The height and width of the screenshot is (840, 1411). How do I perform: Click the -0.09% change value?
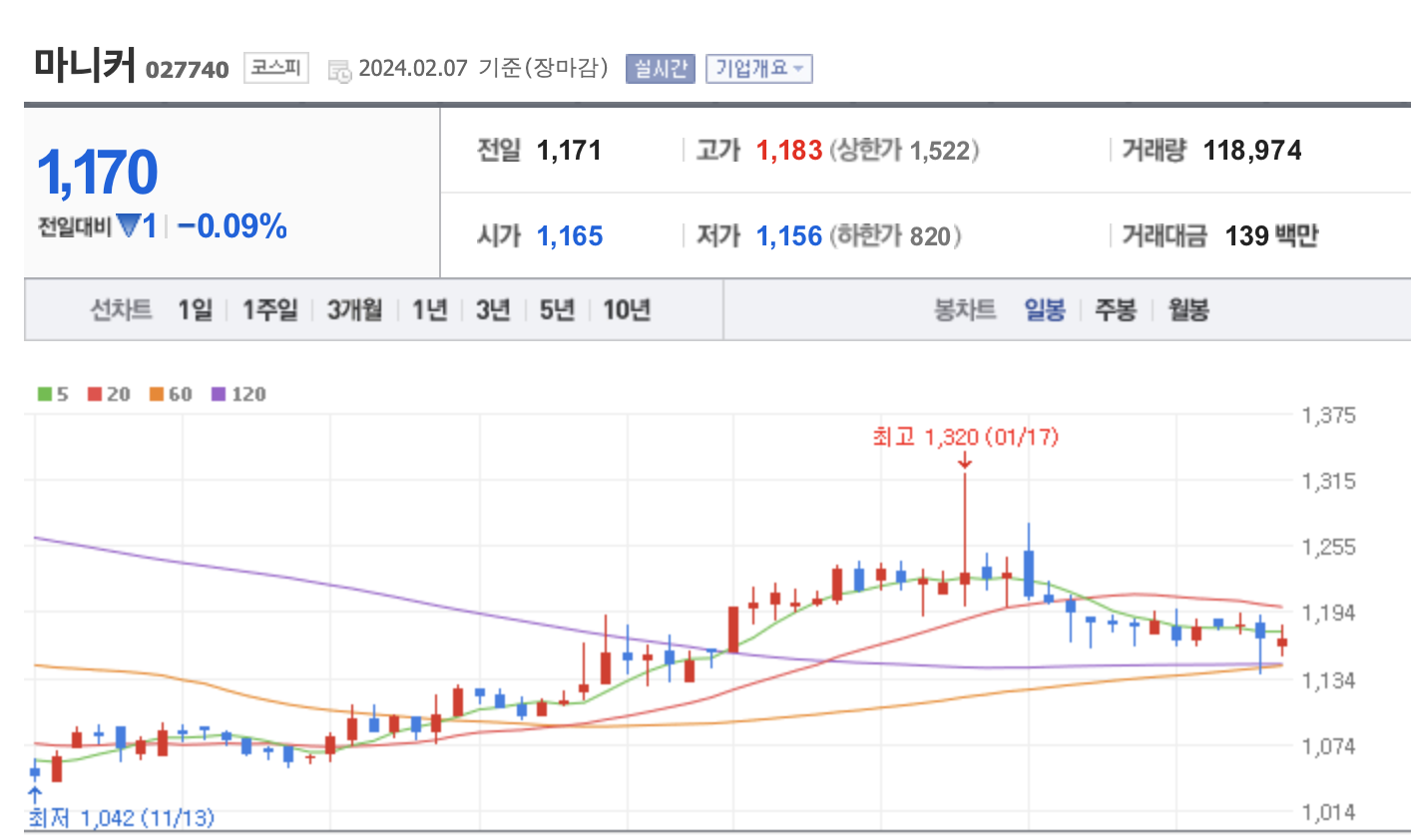click(x=233, y=226)
